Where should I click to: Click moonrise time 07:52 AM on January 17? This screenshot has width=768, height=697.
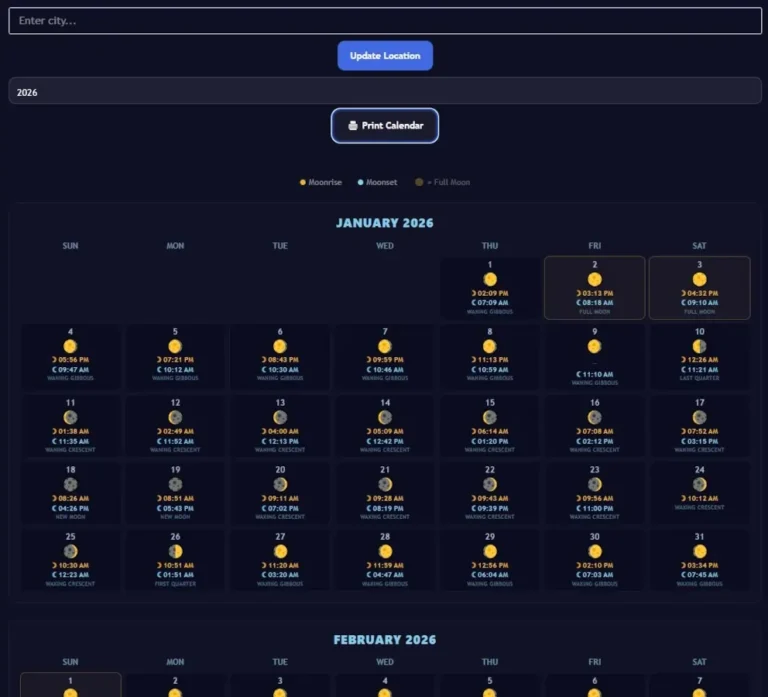point(699,431)
